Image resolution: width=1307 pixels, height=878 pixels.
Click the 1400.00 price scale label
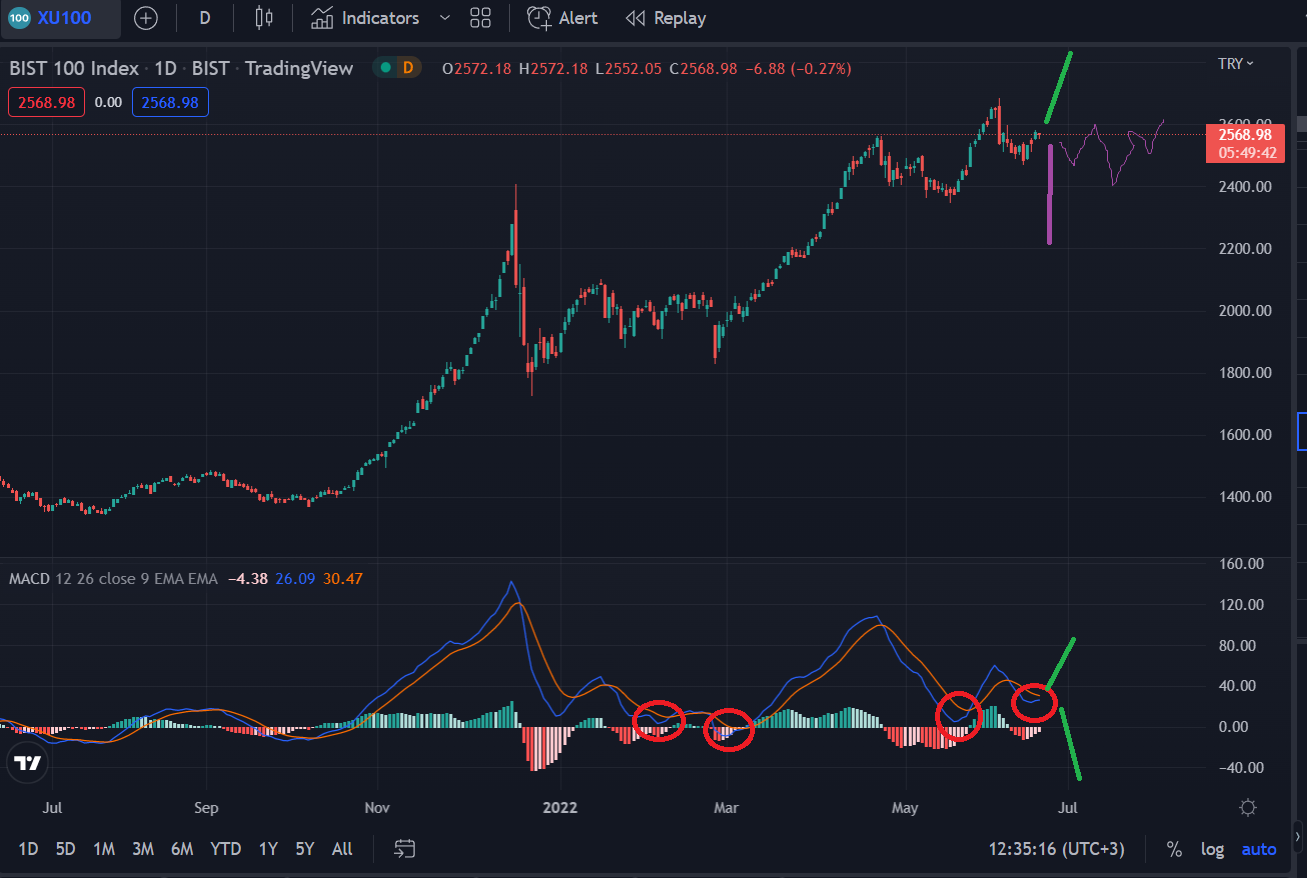pyautogui.click(x=1244, y=497)
